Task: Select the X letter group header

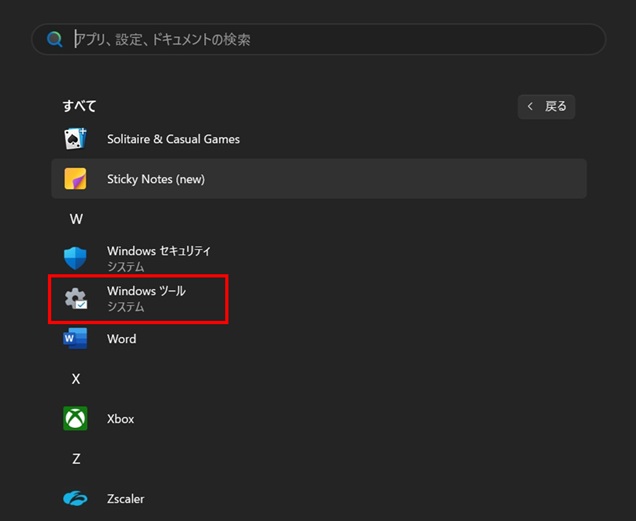Action: 76,379
